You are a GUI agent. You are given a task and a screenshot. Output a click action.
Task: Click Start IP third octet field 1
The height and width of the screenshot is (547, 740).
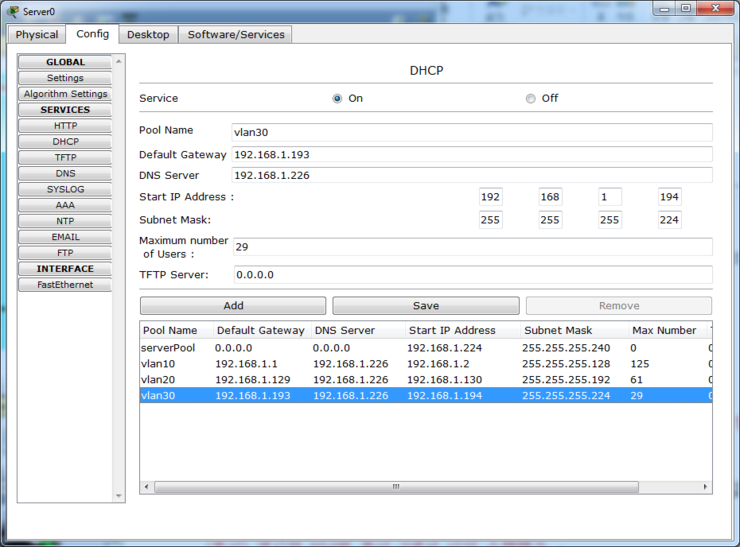[x=610, y=197]
